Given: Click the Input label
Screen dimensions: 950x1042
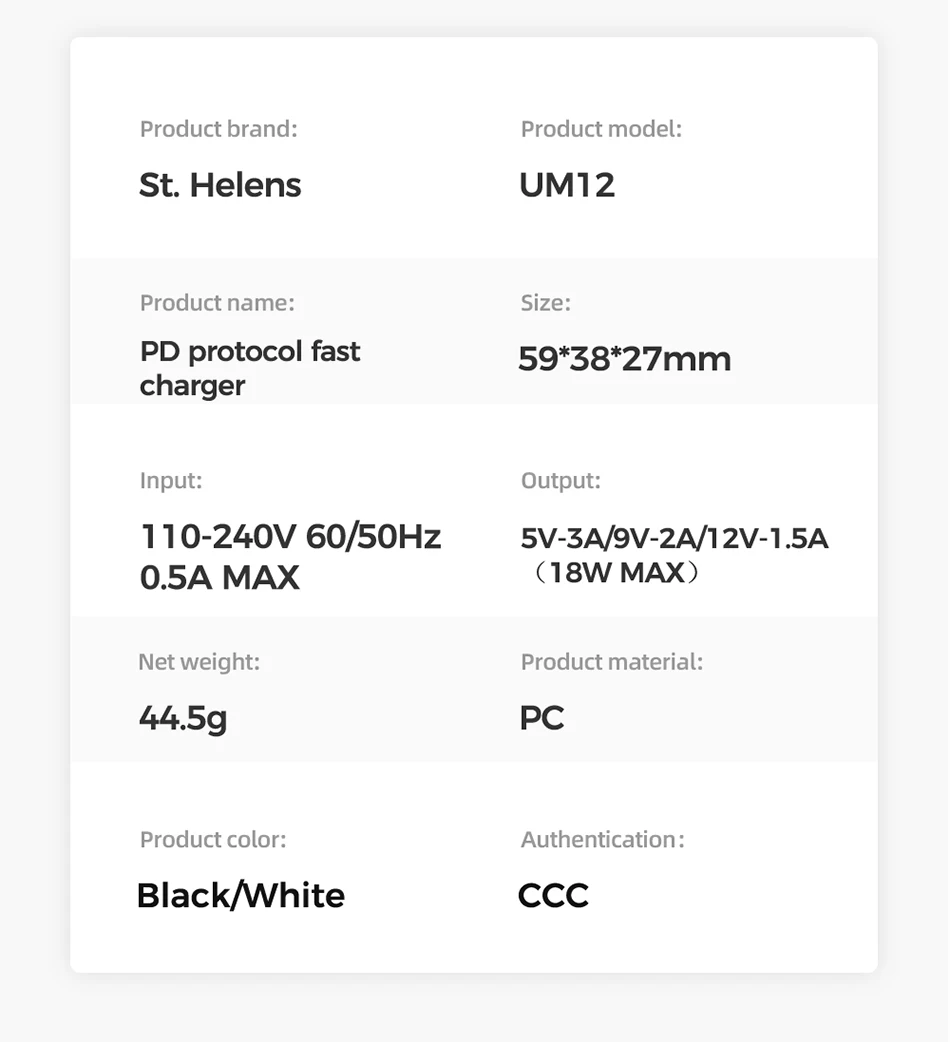Looking at the screenshot, I should 171,480.
